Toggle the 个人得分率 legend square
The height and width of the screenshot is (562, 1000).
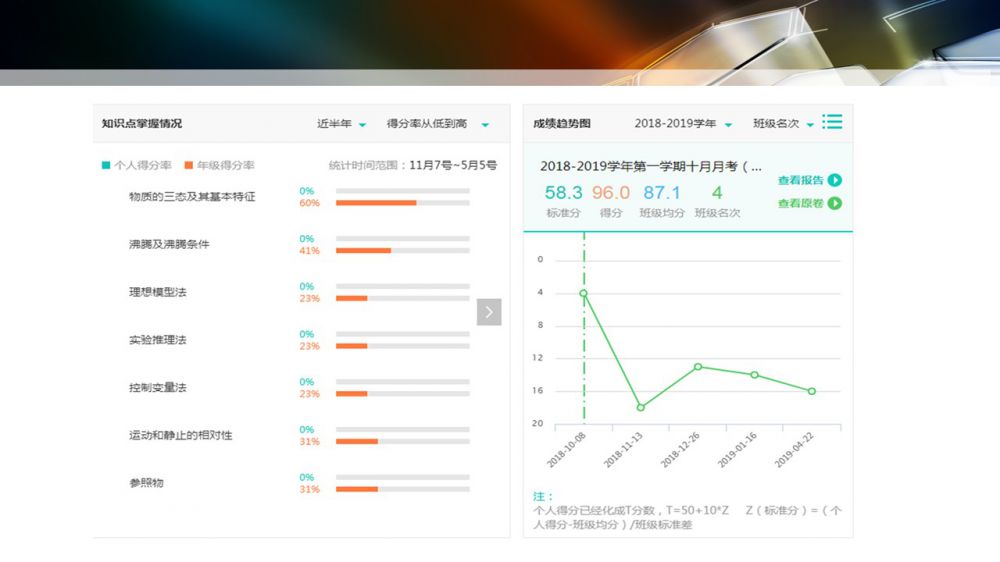click(106, 165)
